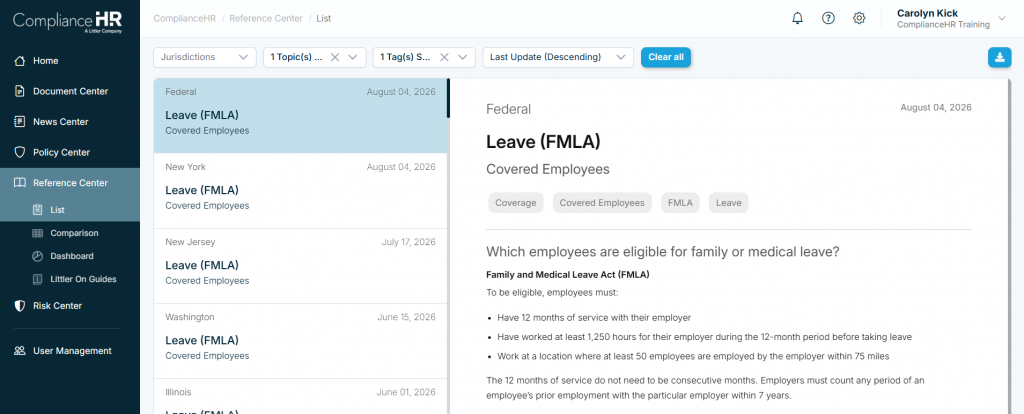Clear the Tag filter selection X
1024x414 pixels.
pyautogui.click(x=444, y=57)
